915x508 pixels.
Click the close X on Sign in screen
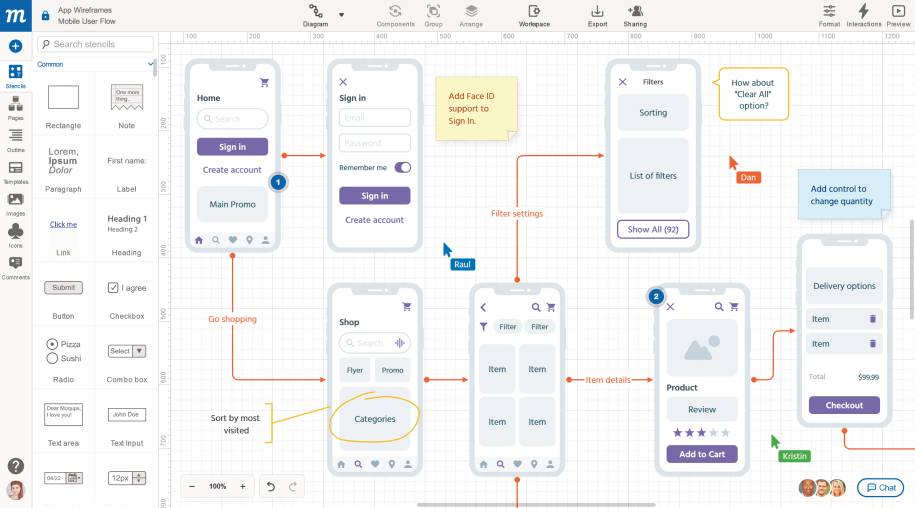(x=343, y=82)
